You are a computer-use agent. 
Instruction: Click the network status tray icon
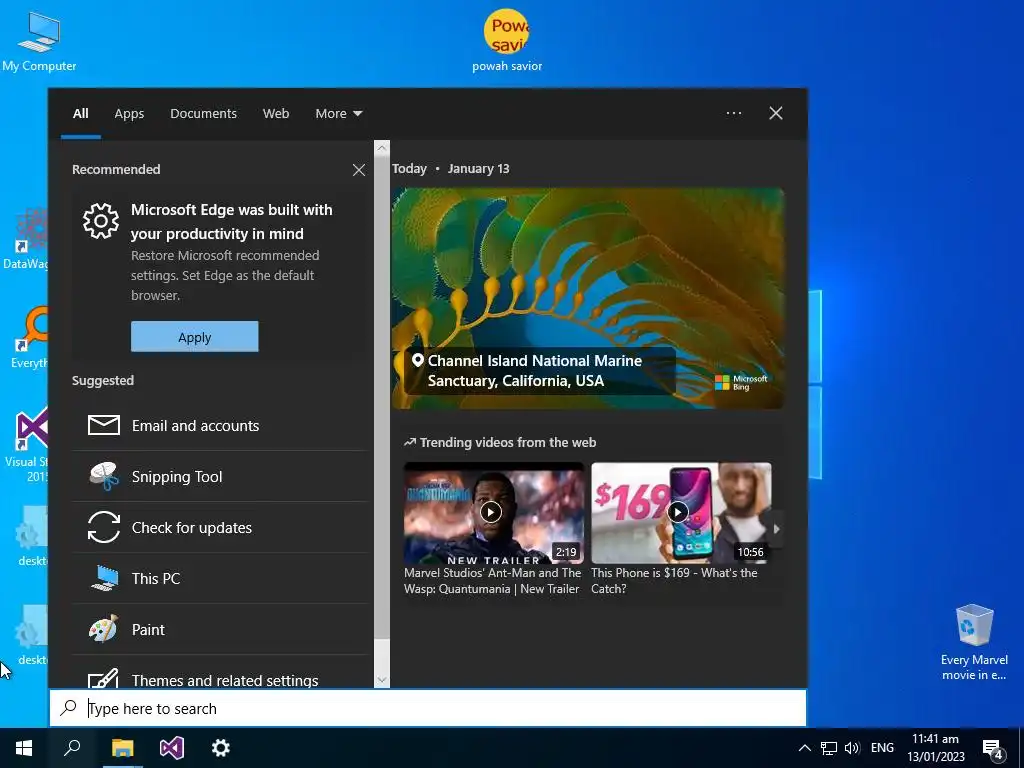coord(829,748)
